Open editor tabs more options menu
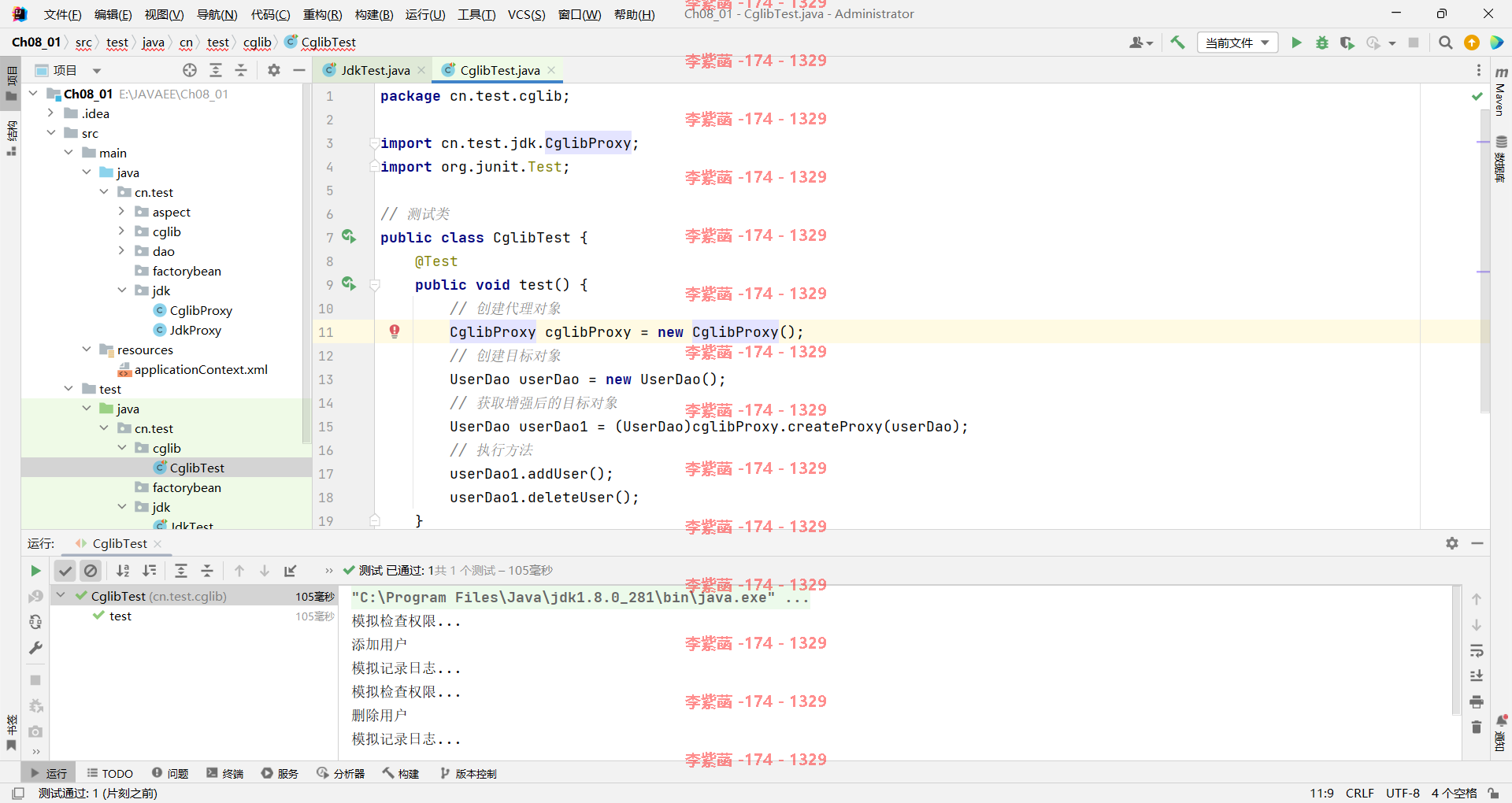Image resolution: width=1512 pixels, height=803 pixels. tap(1478, 70)
